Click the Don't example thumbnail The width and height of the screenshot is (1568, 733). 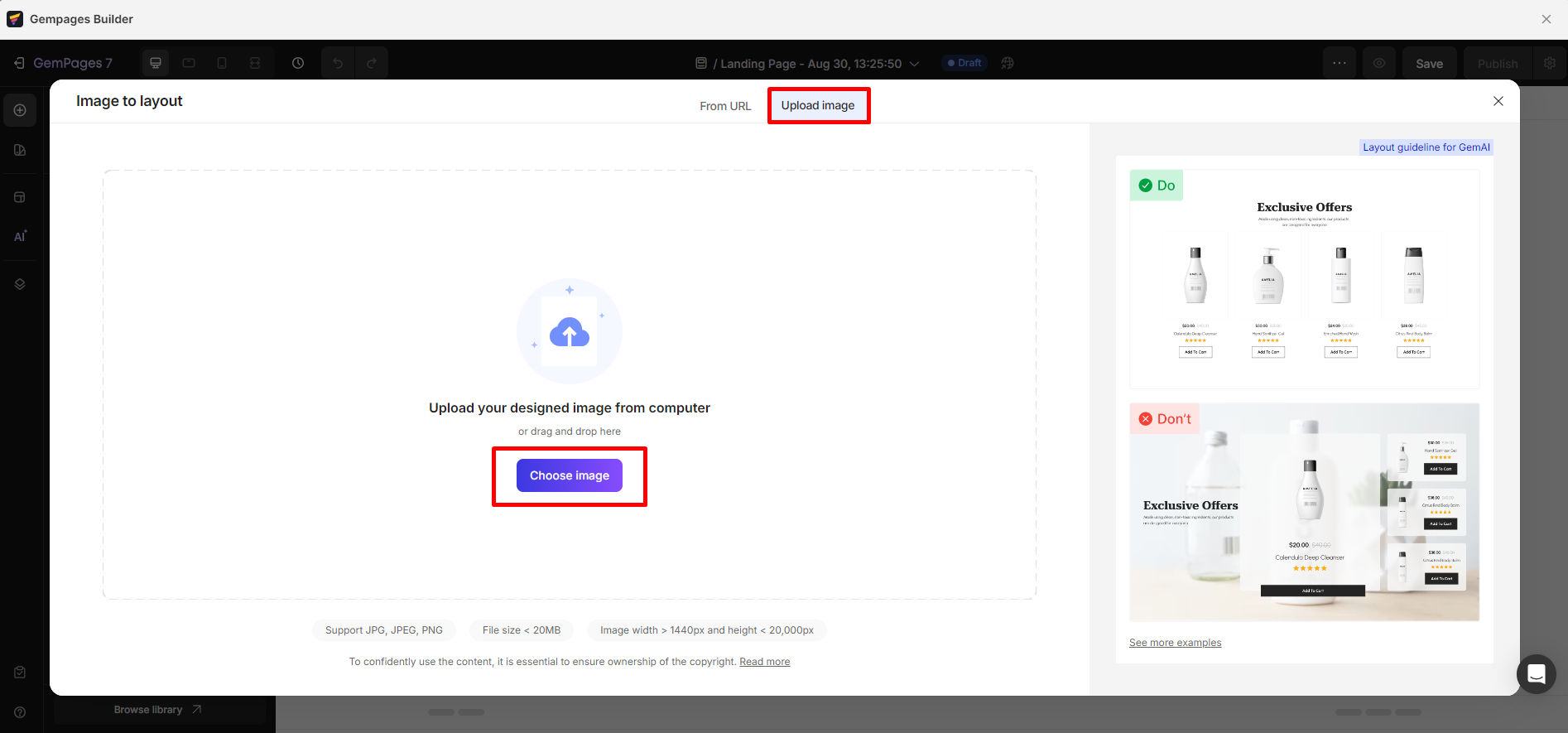(x=1304, y=512)
